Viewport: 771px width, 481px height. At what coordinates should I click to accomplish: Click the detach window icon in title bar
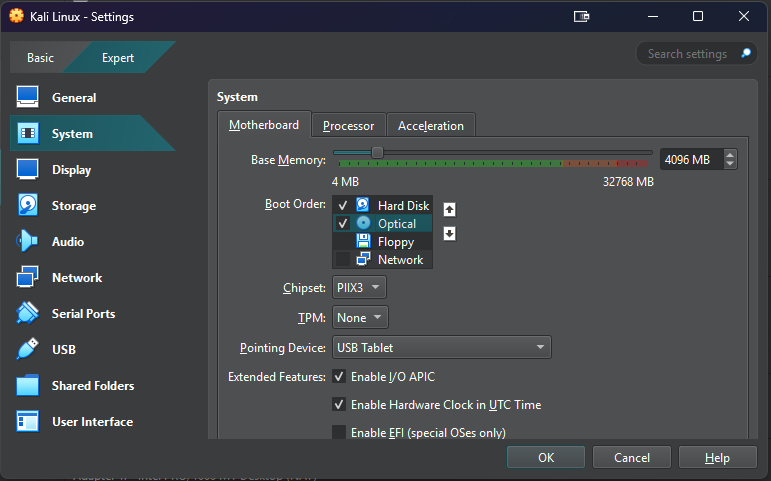coord(581,16)
